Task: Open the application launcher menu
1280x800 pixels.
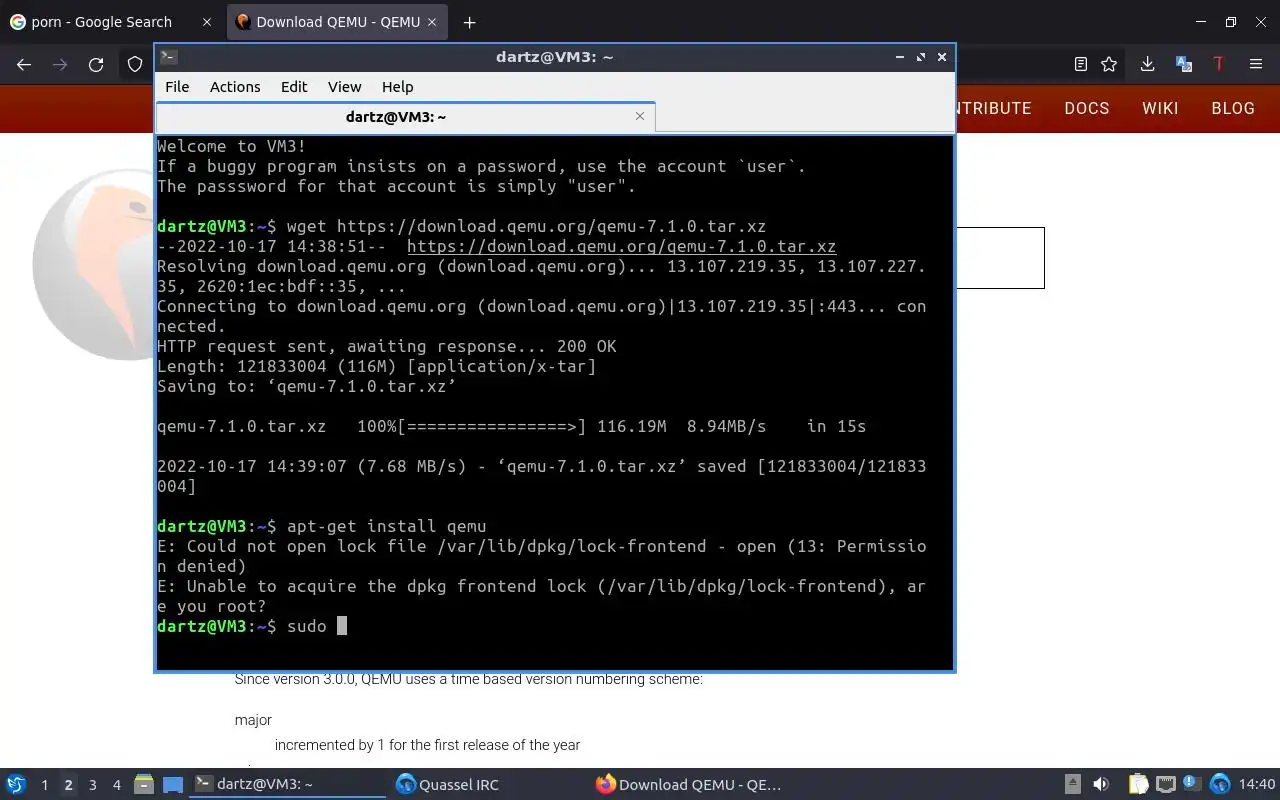Action: [16, 785]
